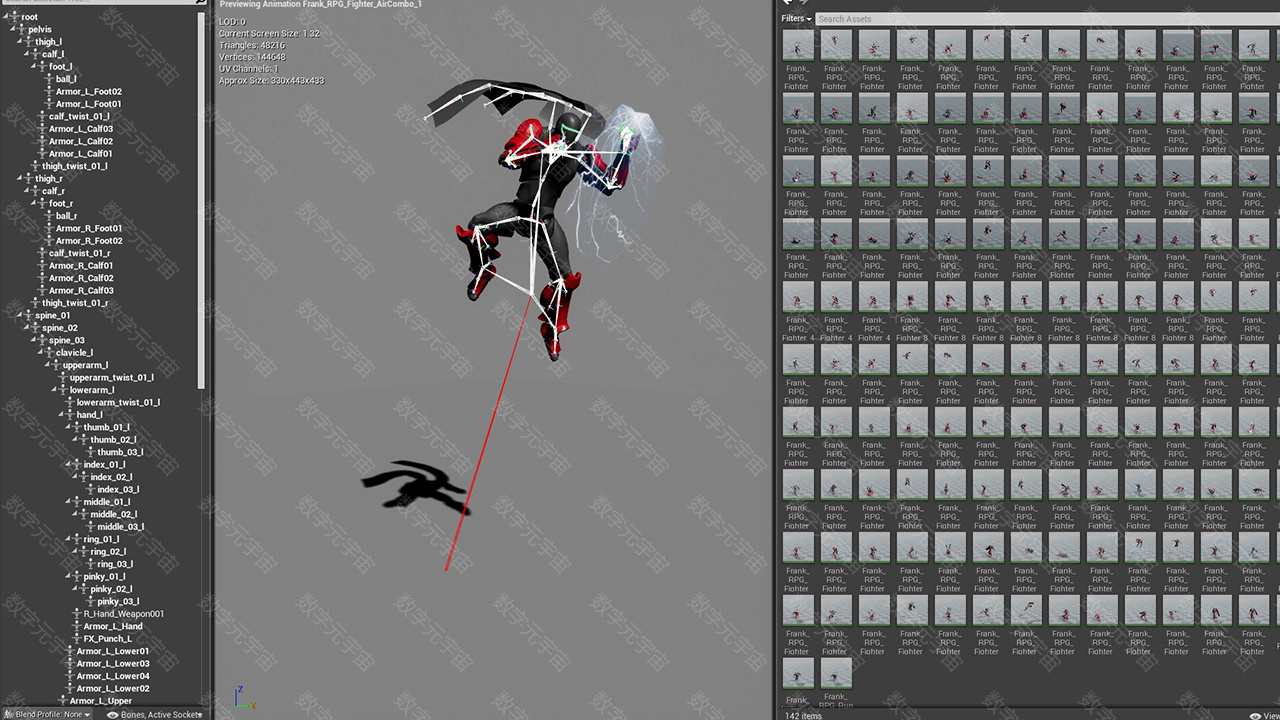The width and height of the screenshot is (1280, 720).
Task: Collapse the index_01_l branch
Action: click(x=70, y=465)
